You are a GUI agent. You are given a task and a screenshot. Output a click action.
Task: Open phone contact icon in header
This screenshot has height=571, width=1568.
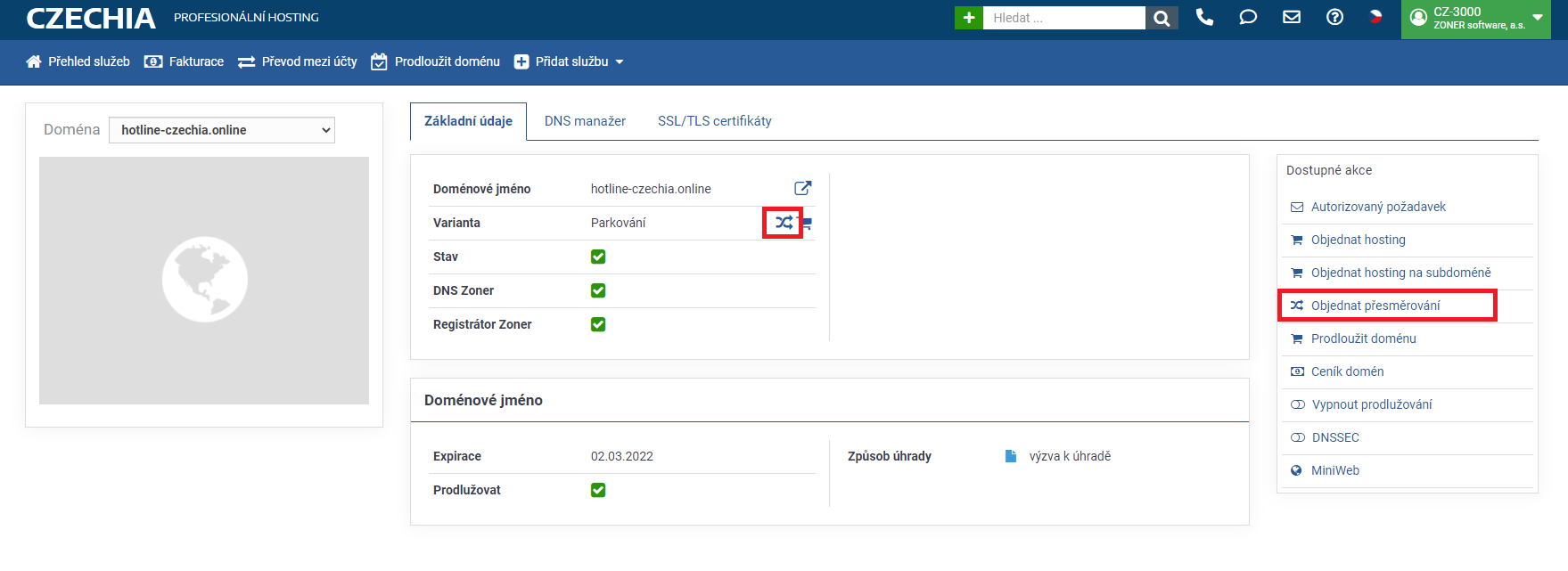1204,17
